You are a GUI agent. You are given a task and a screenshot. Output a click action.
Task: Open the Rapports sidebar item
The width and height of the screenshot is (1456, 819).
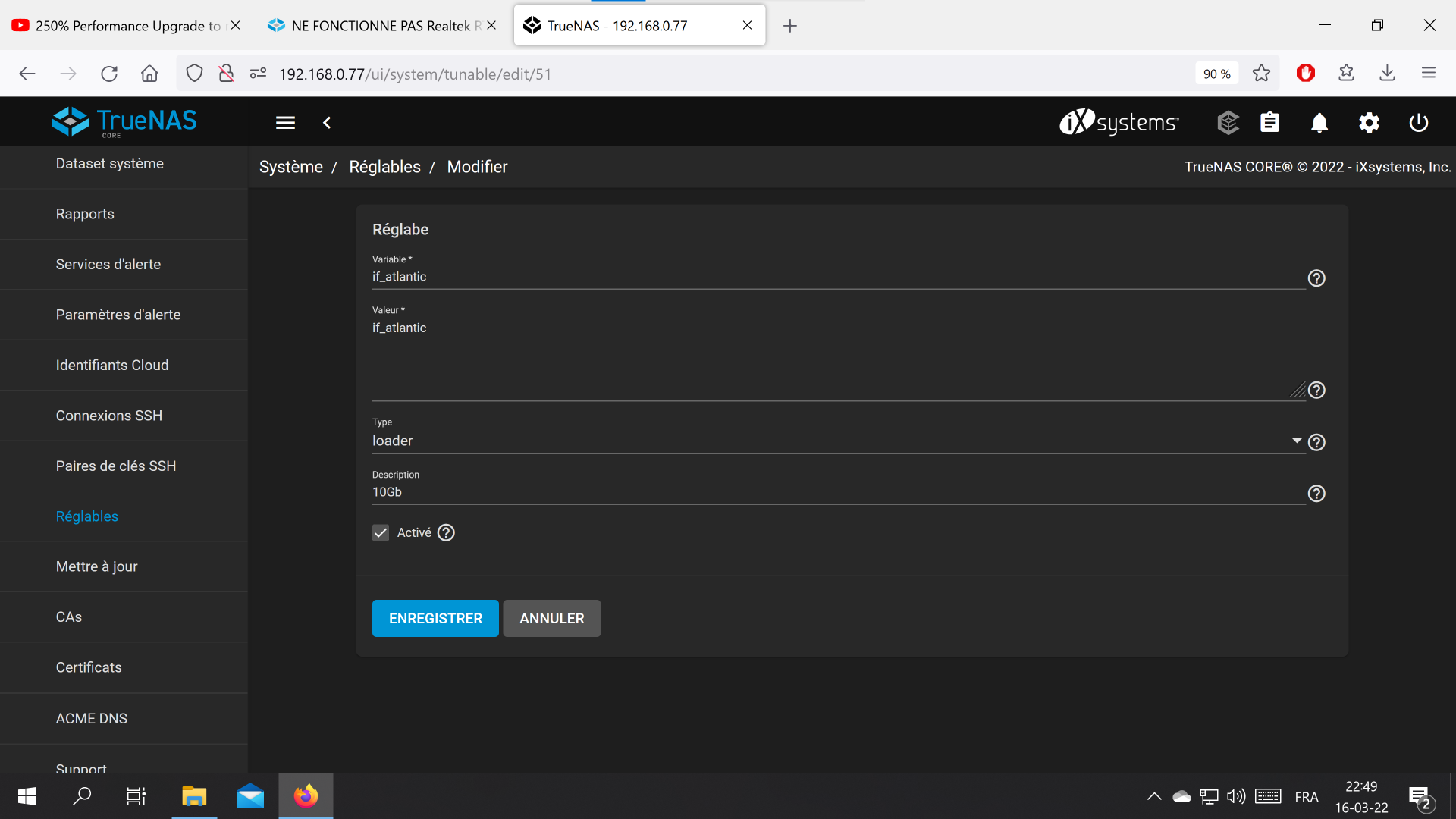coord(124,214)
